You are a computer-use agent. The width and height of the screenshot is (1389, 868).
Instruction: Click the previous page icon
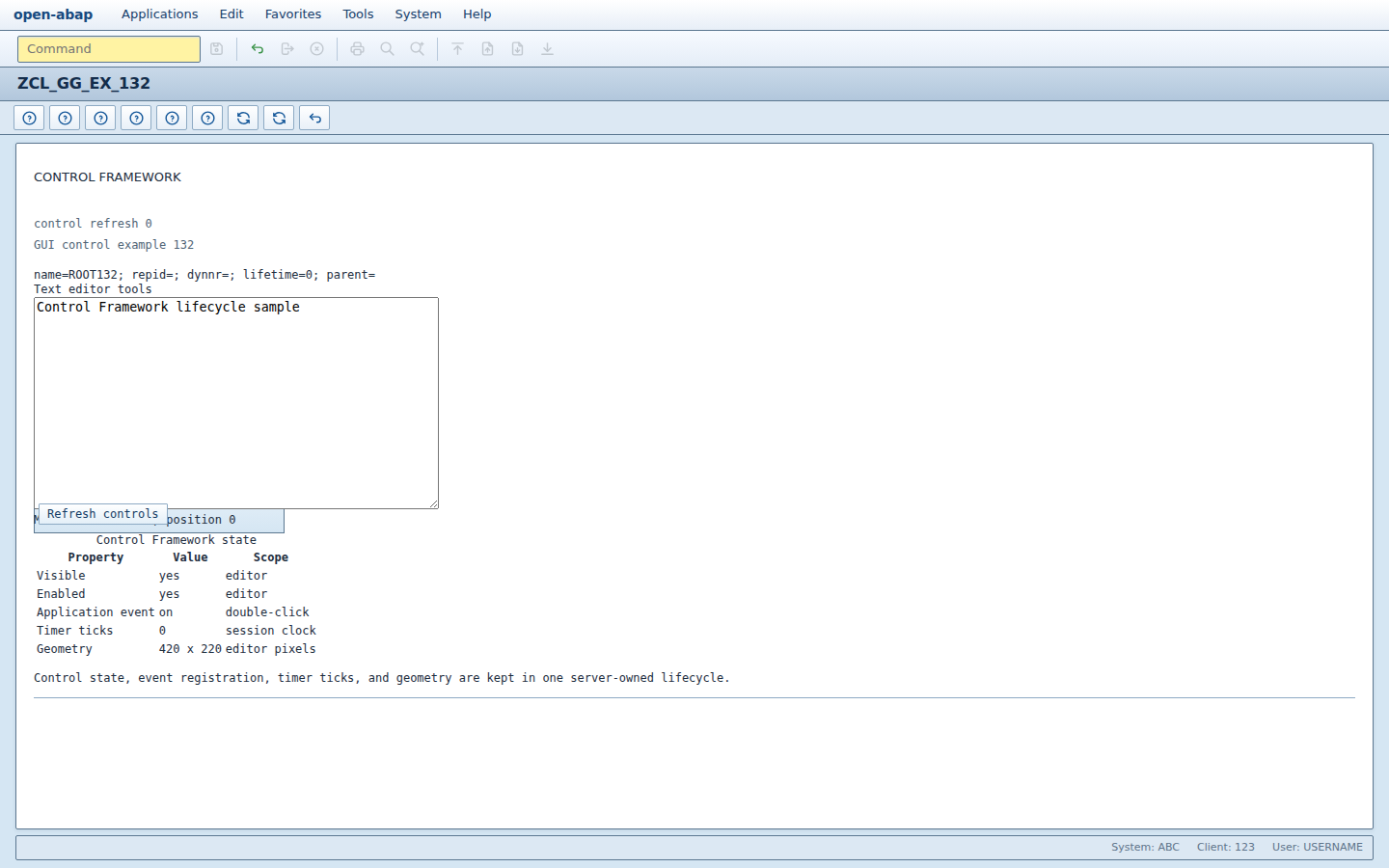[x=488, y=49]
